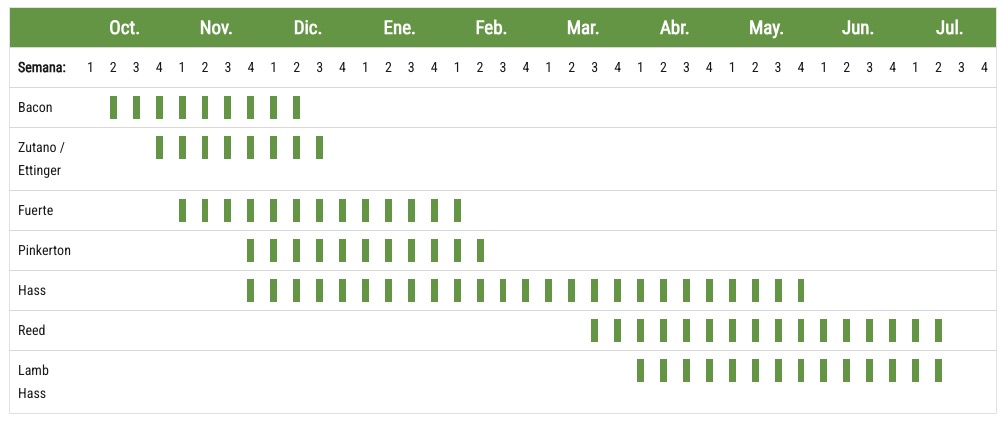Click the Abr. month heading
1002x423 pixels.
point(674,28)
